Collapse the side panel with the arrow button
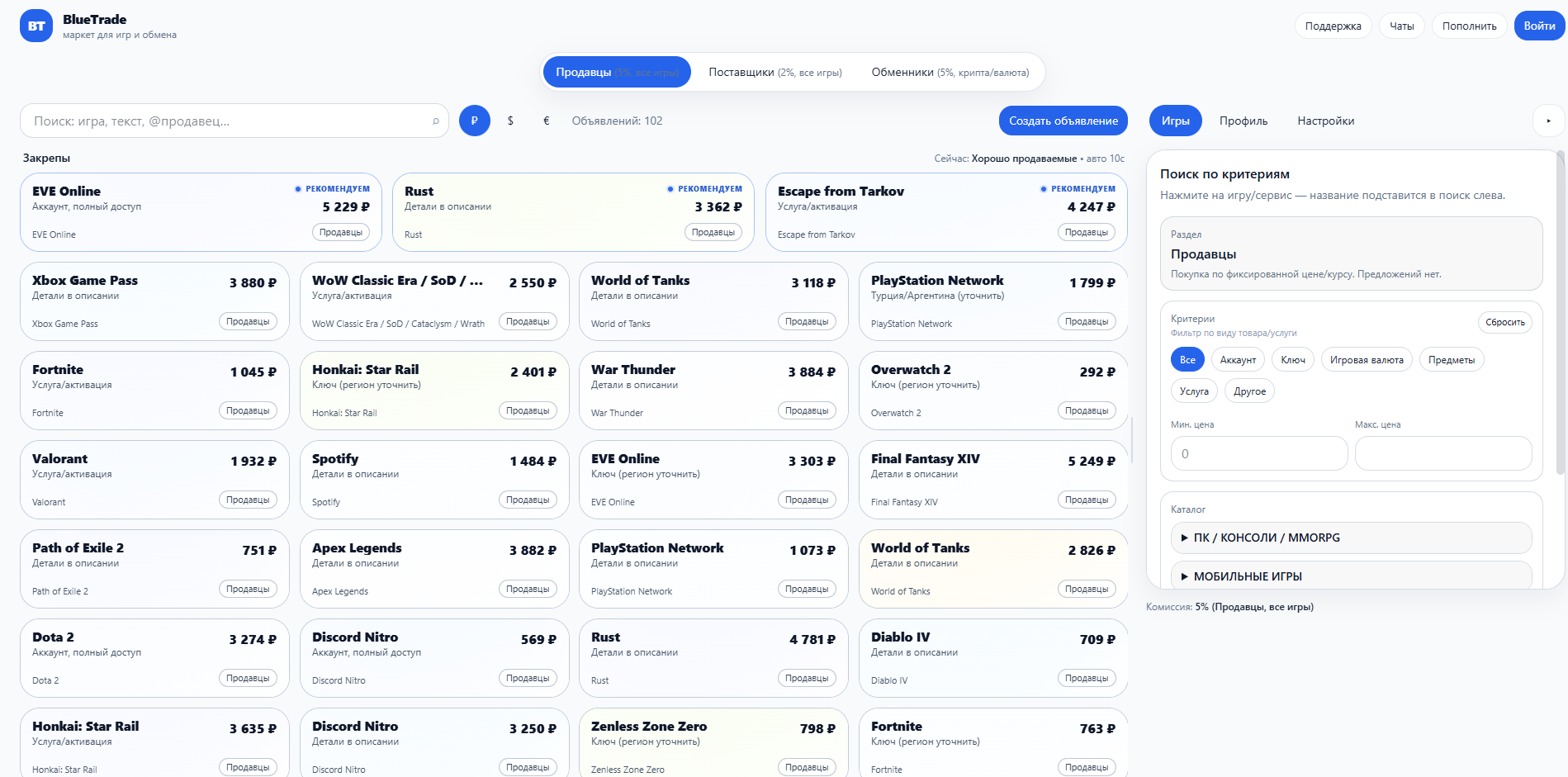Screen dimensions: 1568x777 (x=1548, y=121)
